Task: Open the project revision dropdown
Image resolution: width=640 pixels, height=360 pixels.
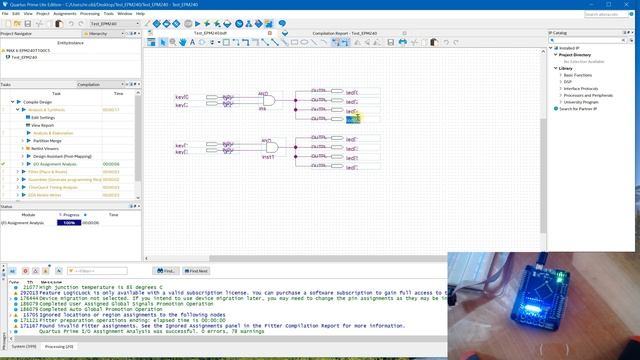Action: tap(115, 24)
